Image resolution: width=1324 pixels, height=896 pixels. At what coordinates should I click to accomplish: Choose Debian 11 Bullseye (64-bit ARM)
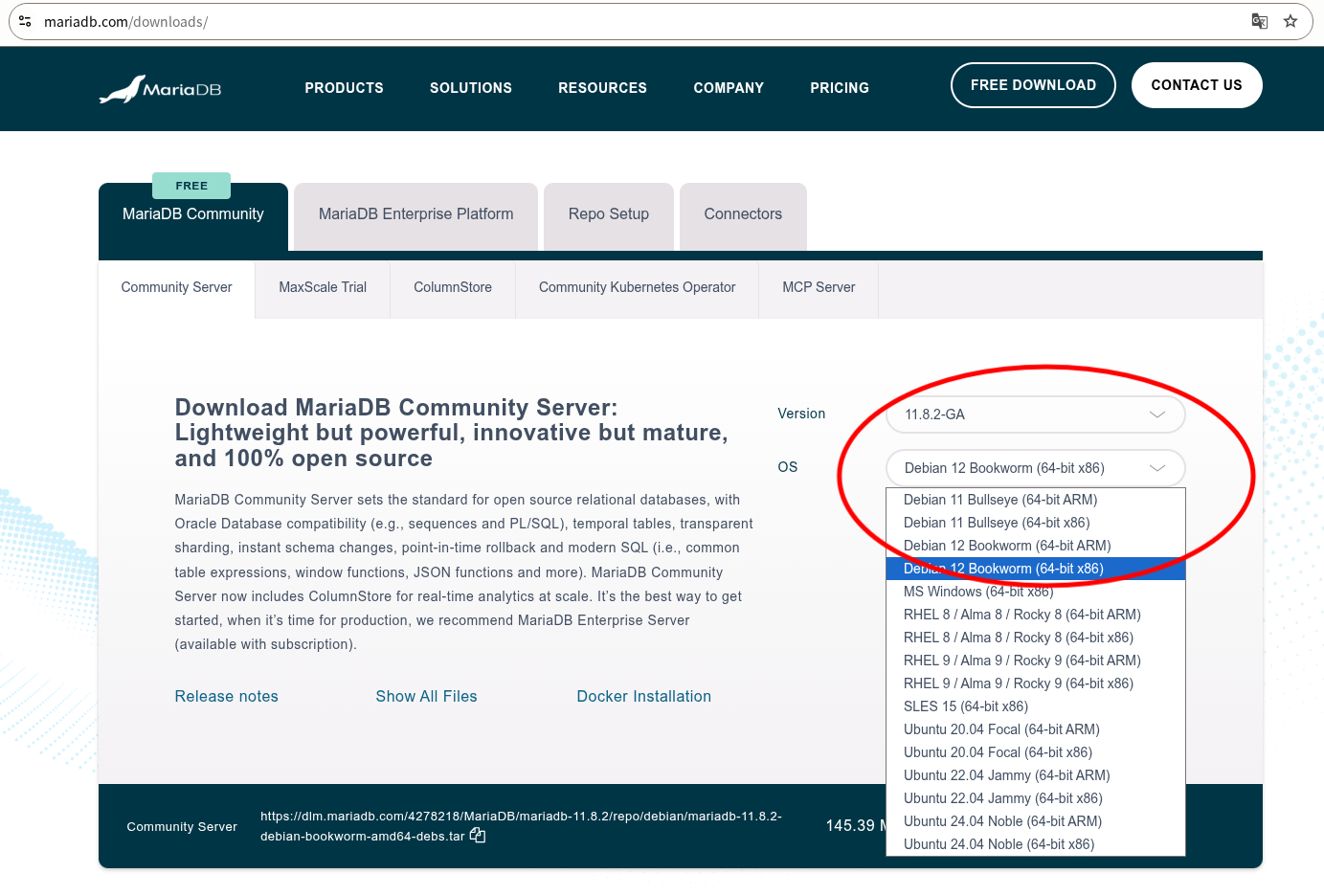(x=1036, y=500)
